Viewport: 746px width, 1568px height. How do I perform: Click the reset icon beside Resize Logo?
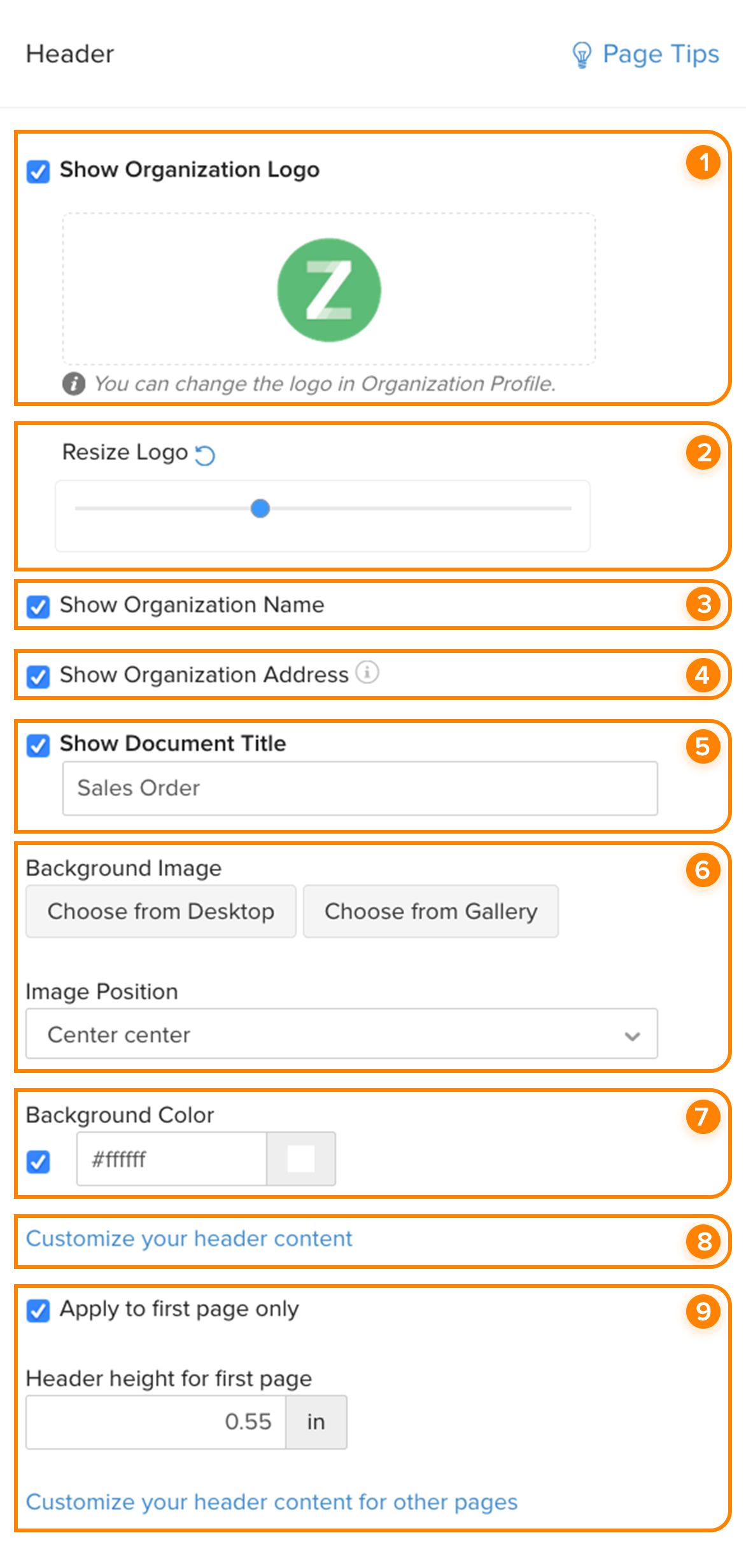(205, 455)
